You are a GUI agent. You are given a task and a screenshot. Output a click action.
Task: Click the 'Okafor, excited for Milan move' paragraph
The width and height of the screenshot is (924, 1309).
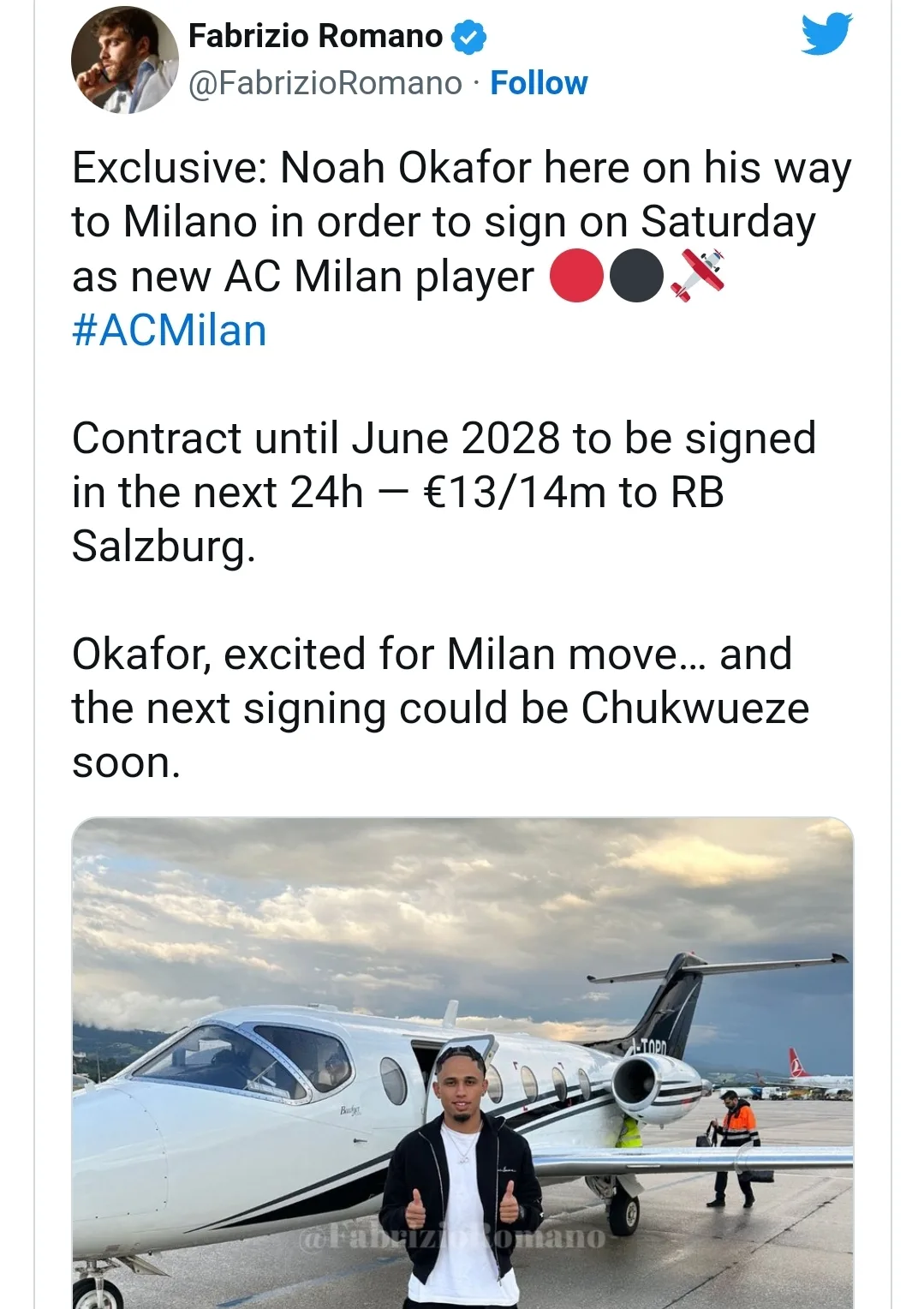pyautogui.click(x=440, y=708)
